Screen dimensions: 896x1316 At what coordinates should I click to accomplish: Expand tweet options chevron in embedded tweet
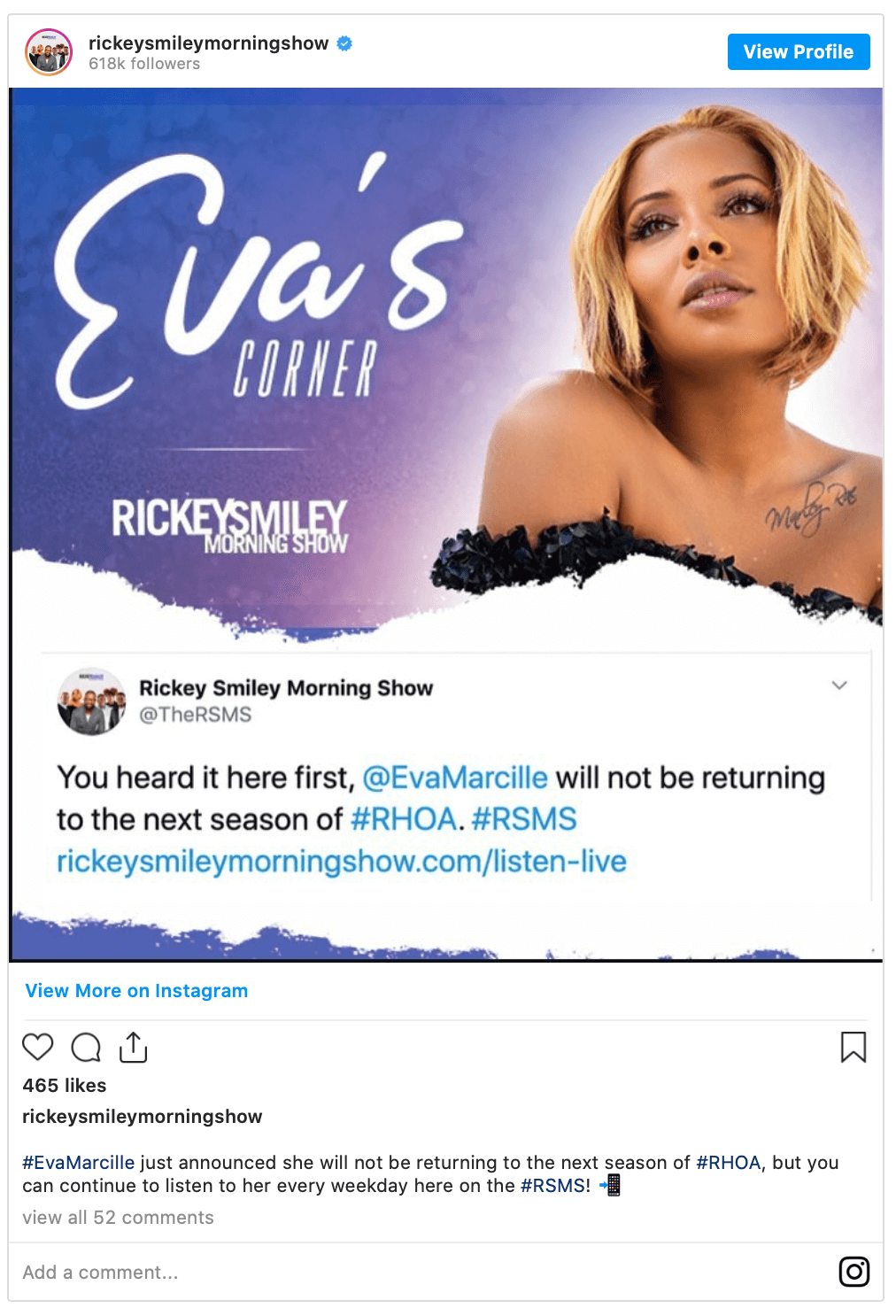pos(839,685)
